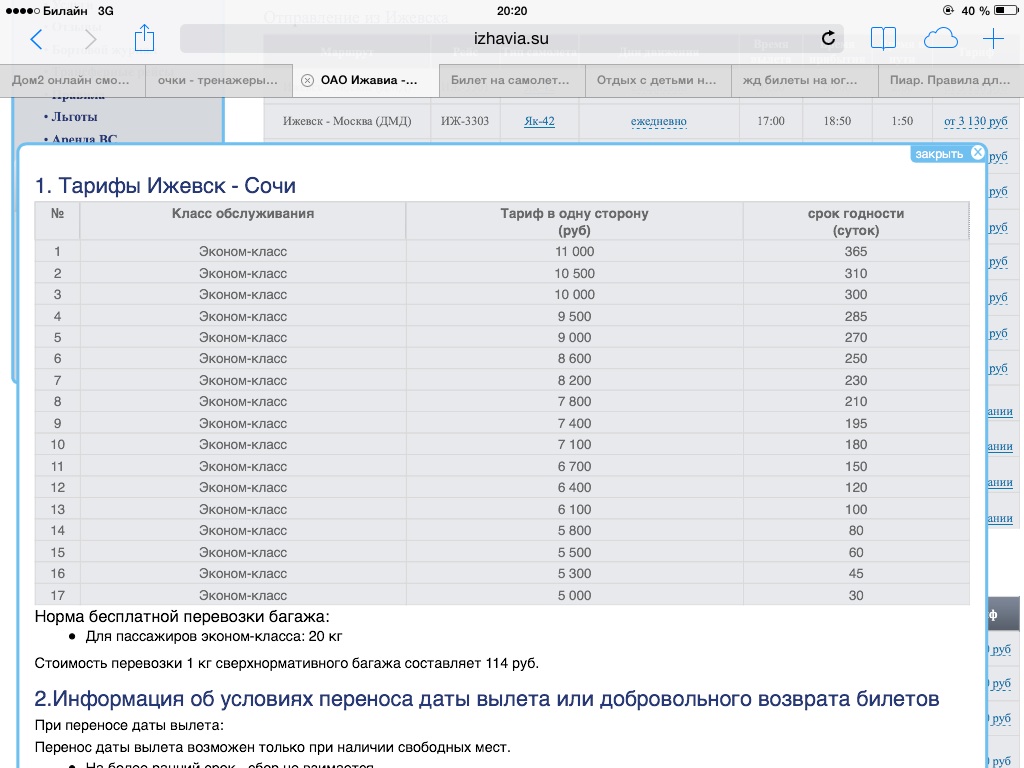Viewport: 1024px width, 768px height.
Task: Tap the ИЖ-3303 flight number
Action: 465,121
